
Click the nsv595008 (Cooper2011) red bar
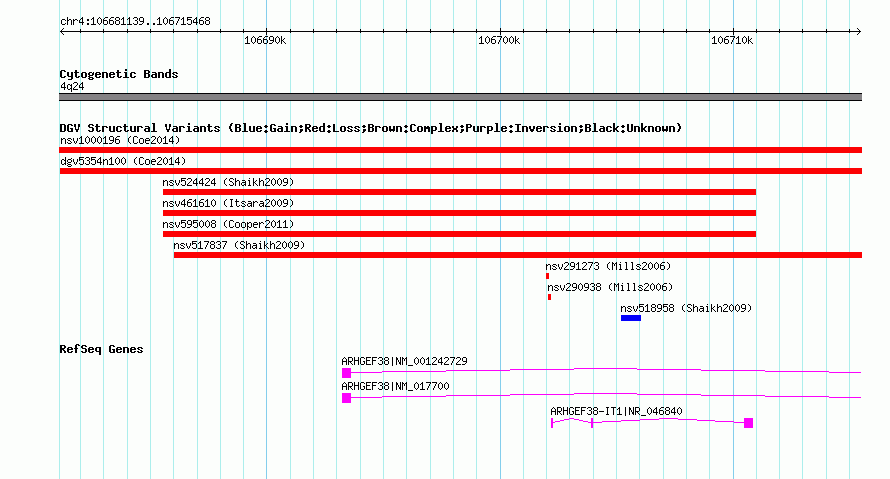point(459,234)
